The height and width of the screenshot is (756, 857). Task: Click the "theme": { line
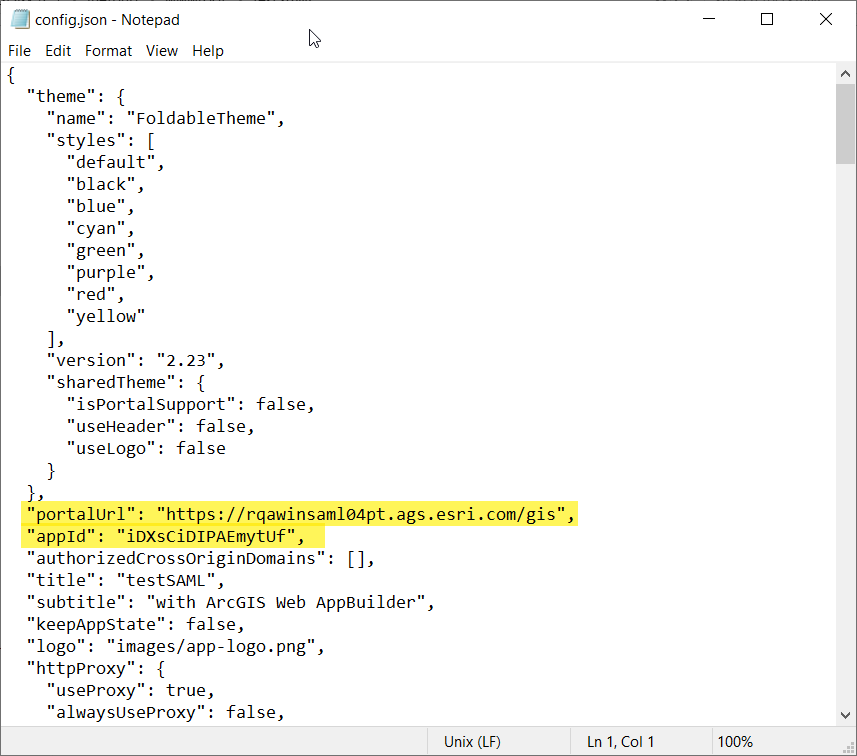[76, 97]
